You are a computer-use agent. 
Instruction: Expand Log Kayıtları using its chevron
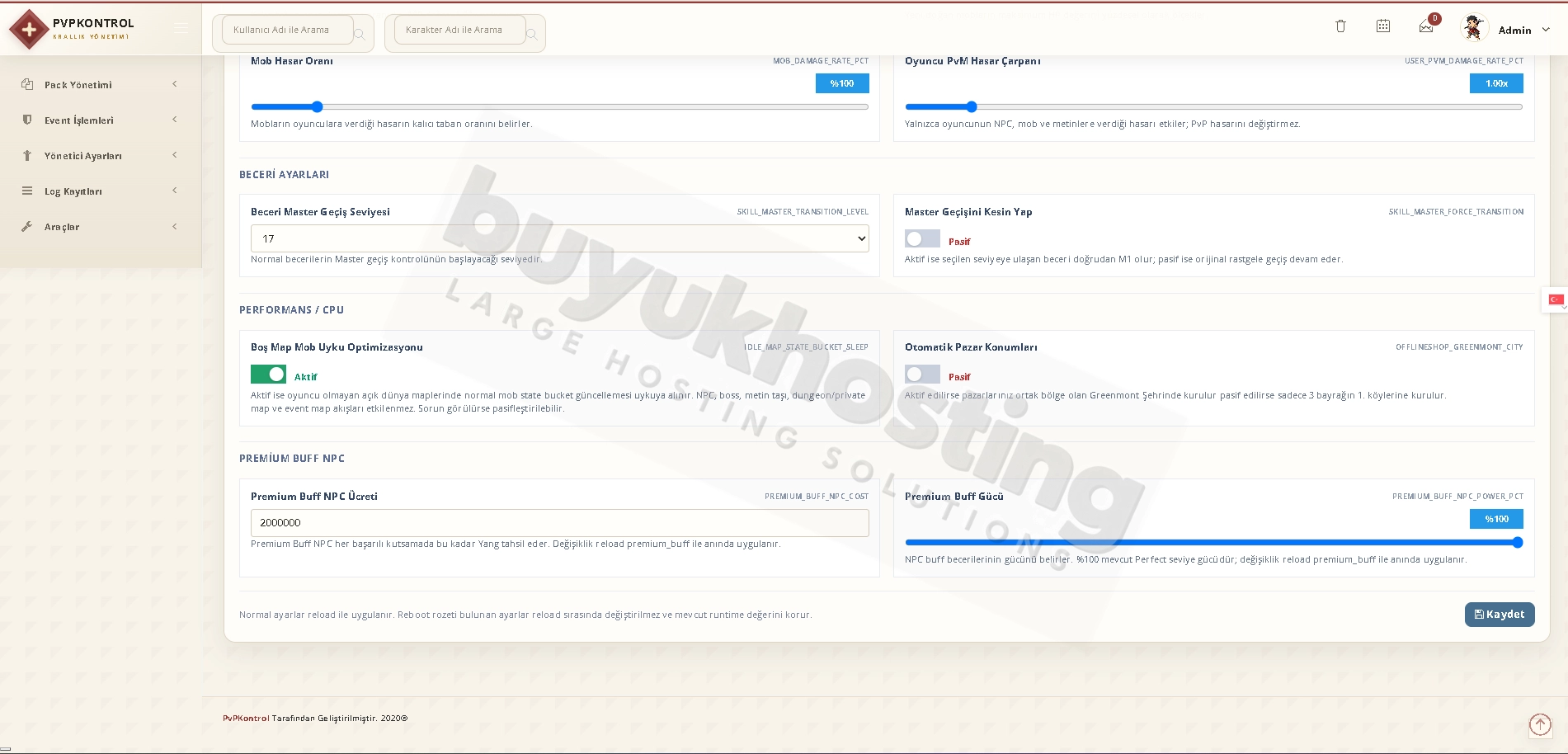coord(175,191)
